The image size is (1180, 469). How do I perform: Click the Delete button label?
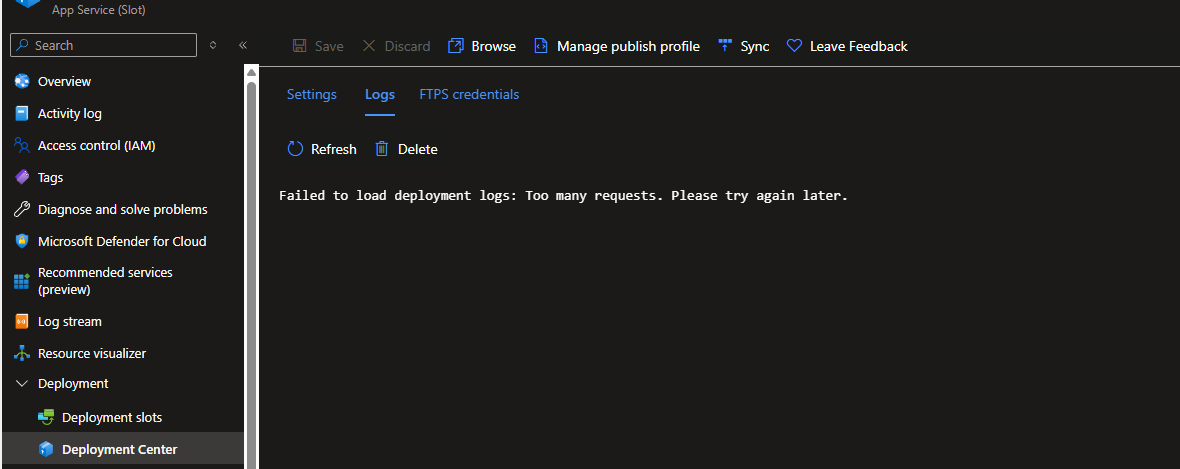pos(418,149)
